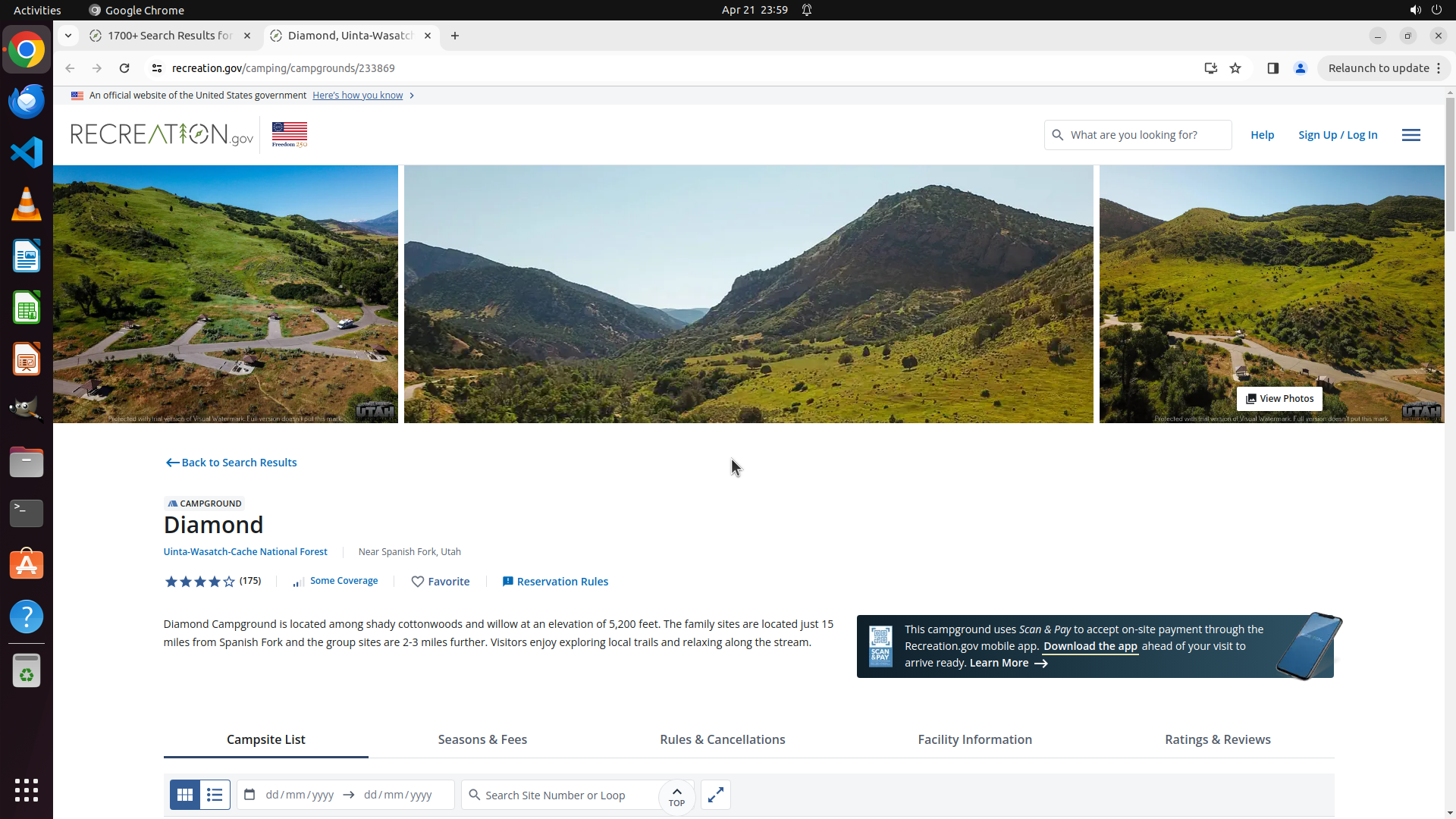Viewport: 1456px width, 819px height.
Task: Click the View Photos button
Action: point(1279,399)
